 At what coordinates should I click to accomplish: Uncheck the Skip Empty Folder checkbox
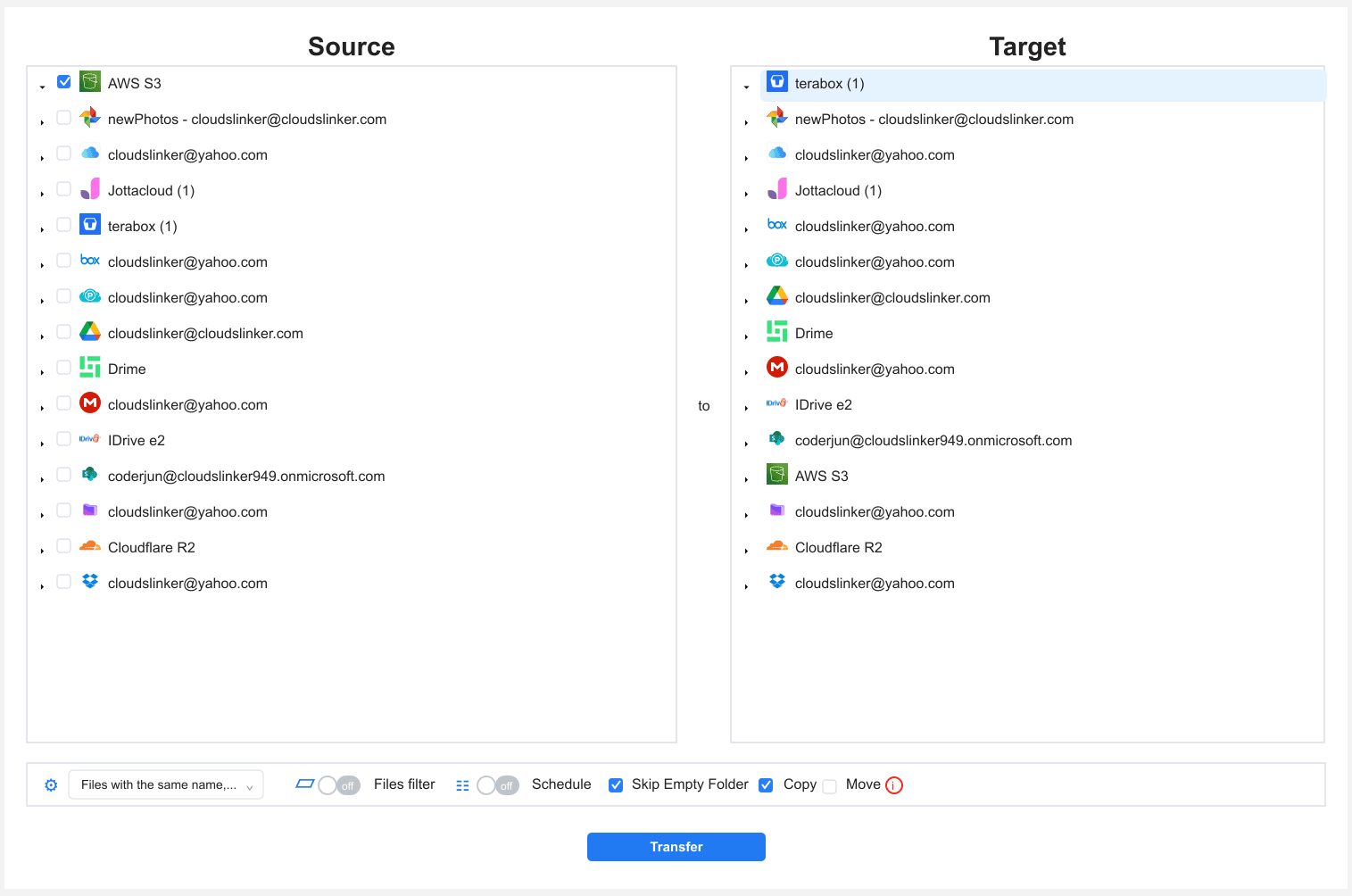pos(616,785)
